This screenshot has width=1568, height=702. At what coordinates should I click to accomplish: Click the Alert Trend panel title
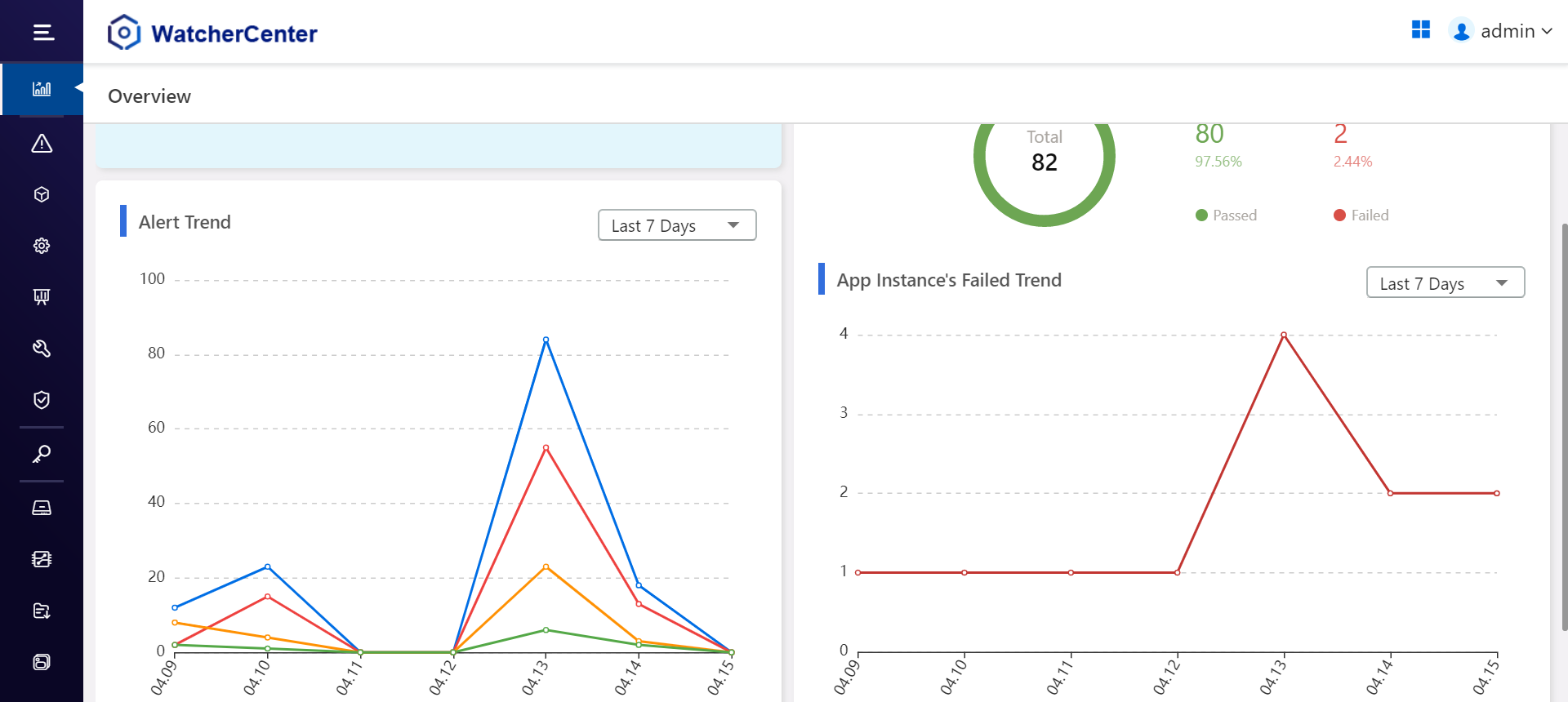click(x=185, y=222)
